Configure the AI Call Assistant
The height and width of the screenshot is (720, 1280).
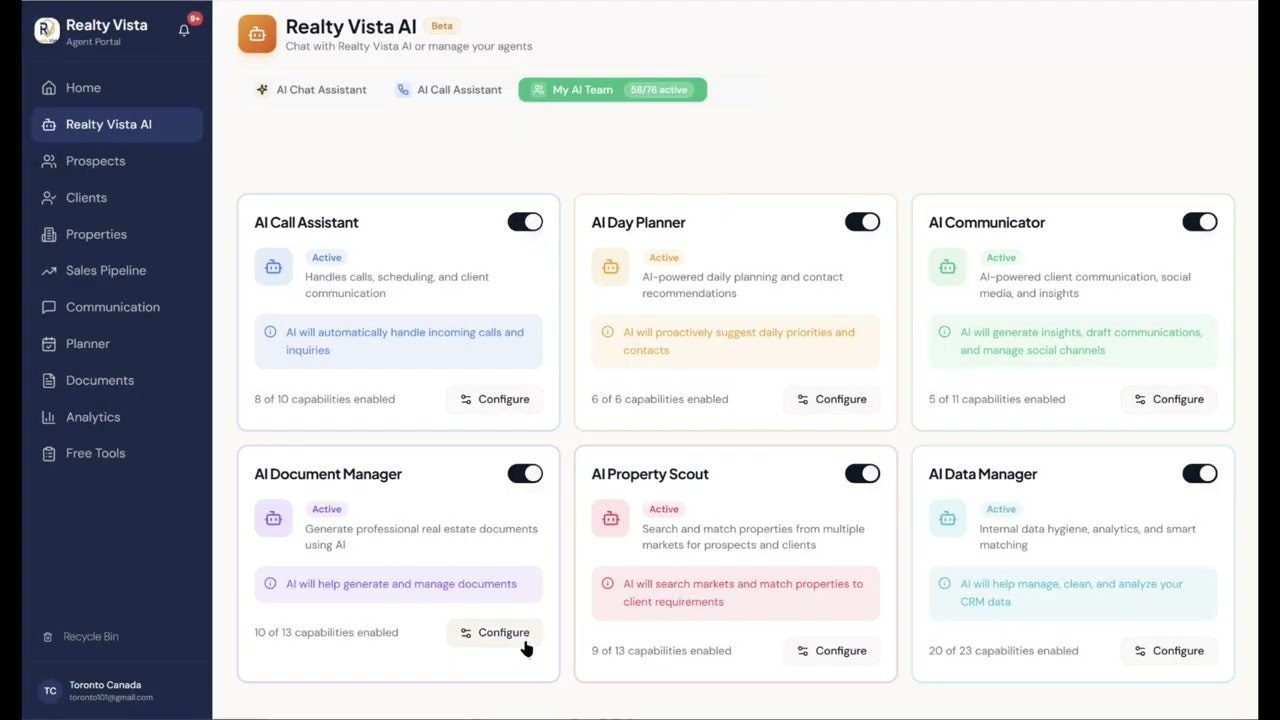(494, 399)
